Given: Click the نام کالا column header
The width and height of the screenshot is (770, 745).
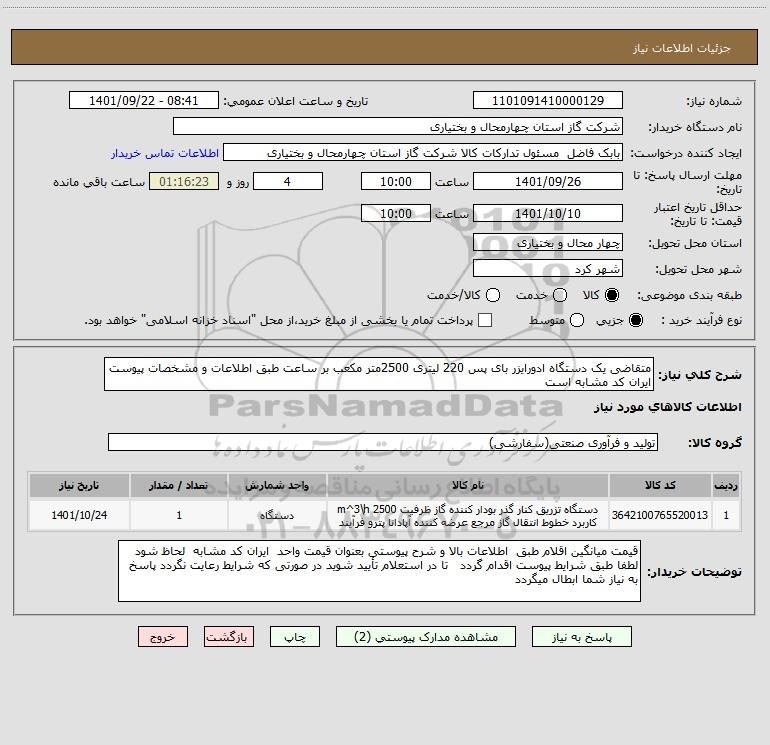Looking at the screenshot, I should click(x=468, y=485).
